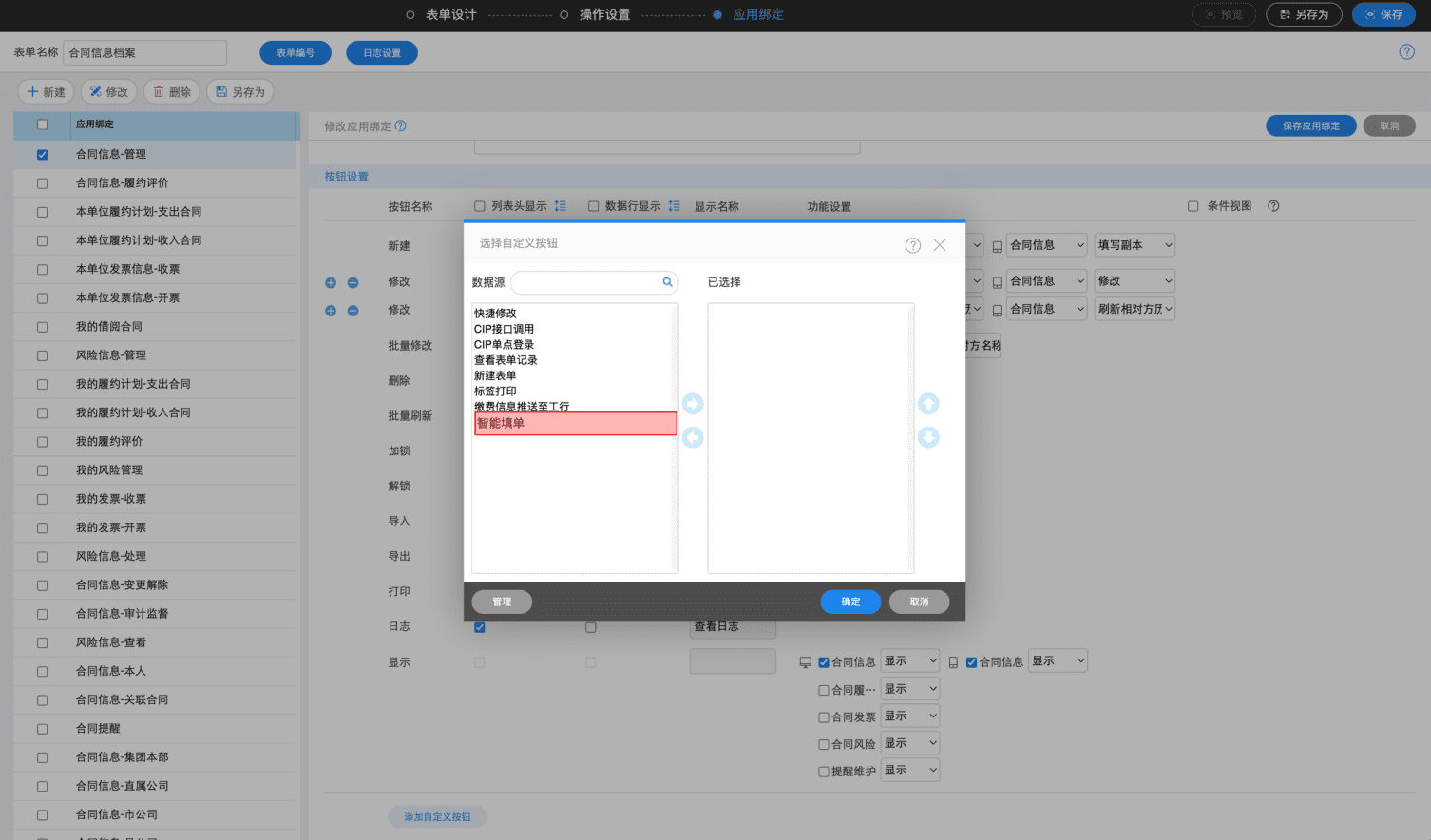Open the 显示 dropdown next to 提醒维护
The height and width of the screenshot is (840, 1431).
[x=910, y=771]
